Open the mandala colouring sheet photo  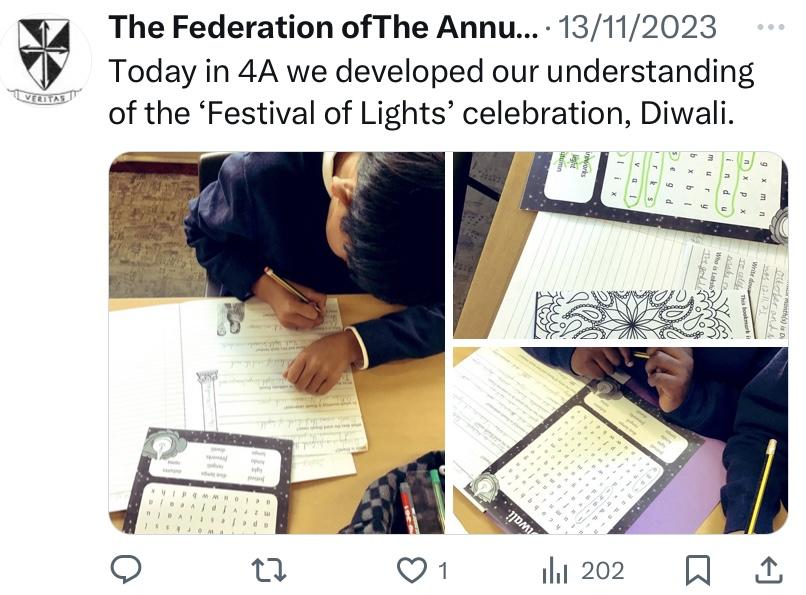click(x=620, y=245)
